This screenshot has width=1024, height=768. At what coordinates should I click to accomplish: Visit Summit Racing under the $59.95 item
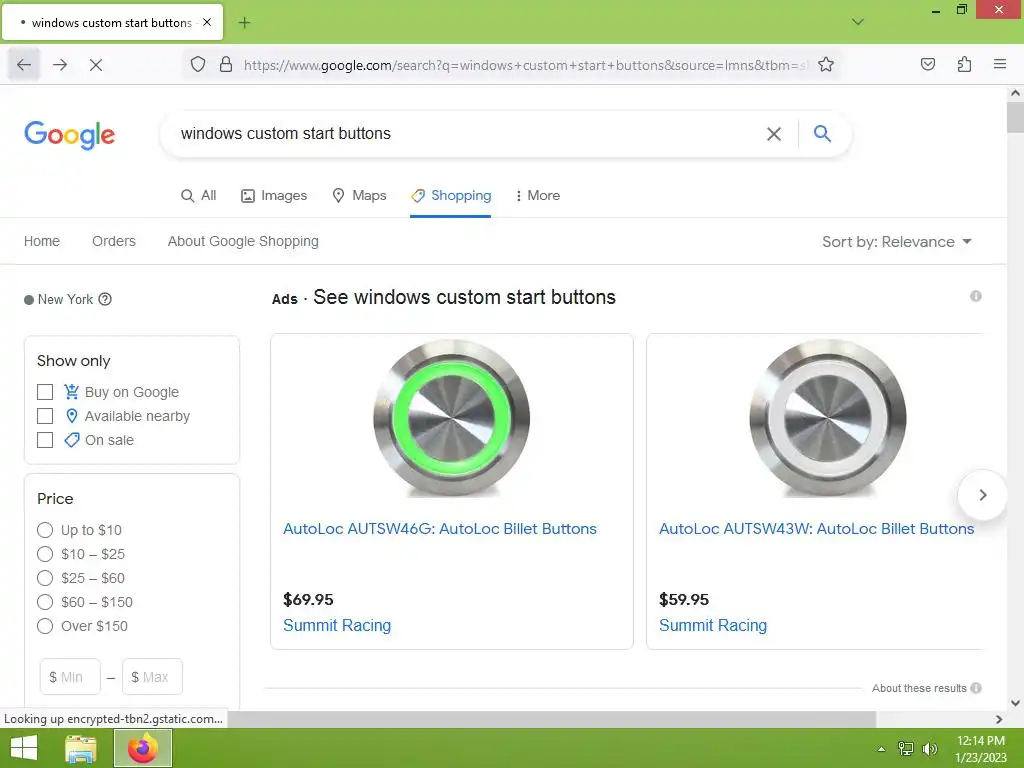pyautogui.click(x=713, y=625)
